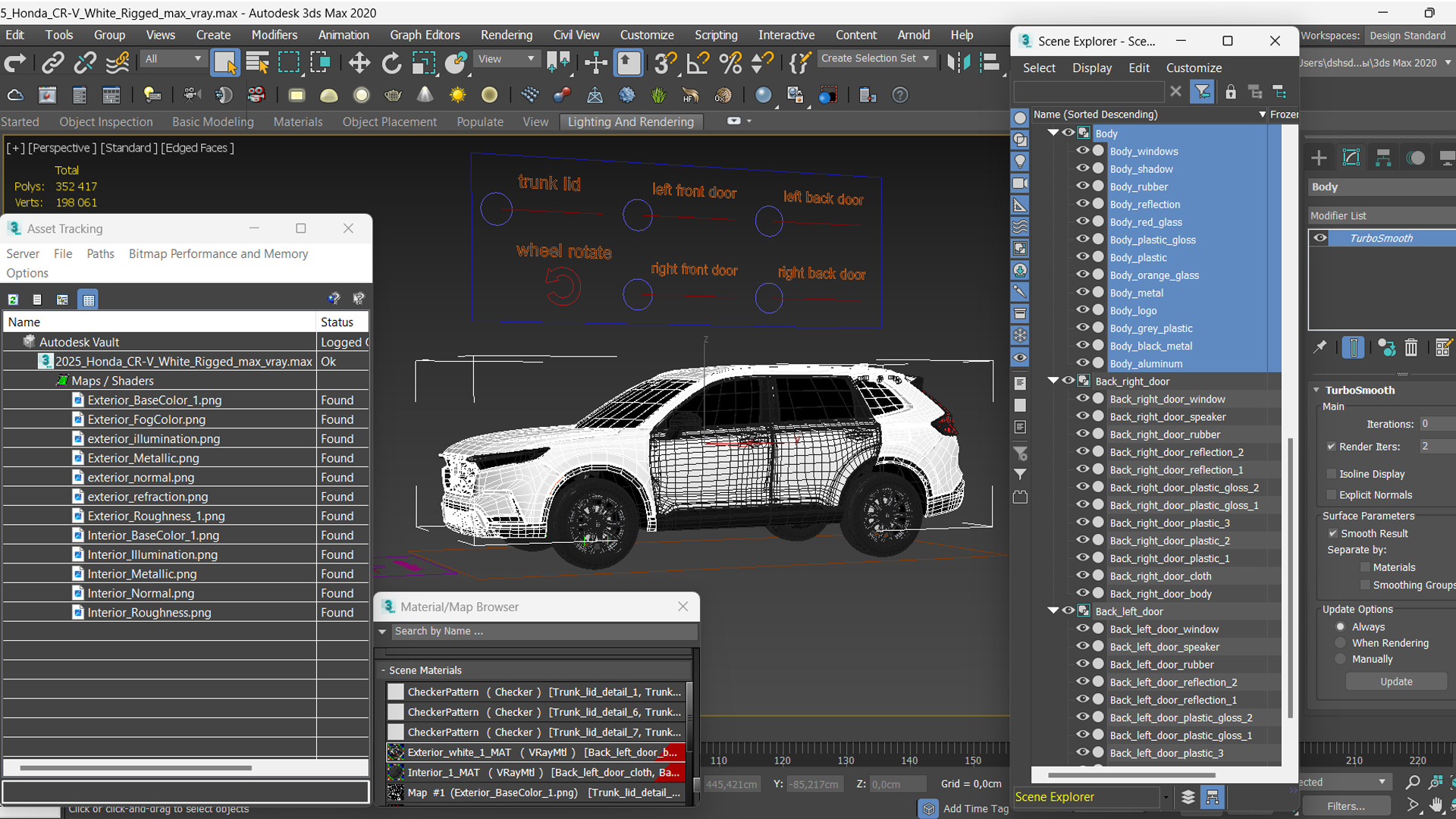Toggle Scene Explorer filter funnel icon

click(1203, 92)
